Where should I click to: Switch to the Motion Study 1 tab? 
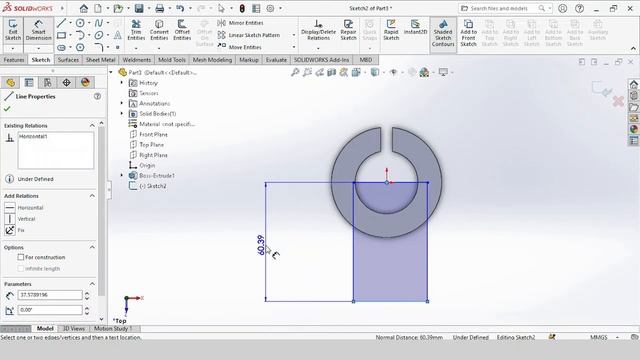(x=113, y=328)
